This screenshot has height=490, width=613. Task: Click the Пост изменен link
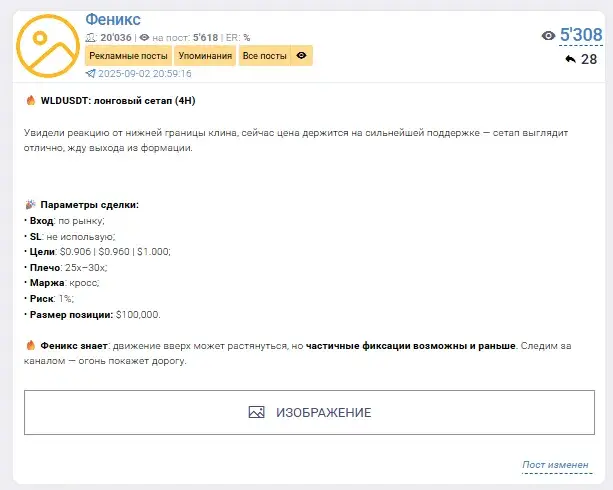(555, 465)
